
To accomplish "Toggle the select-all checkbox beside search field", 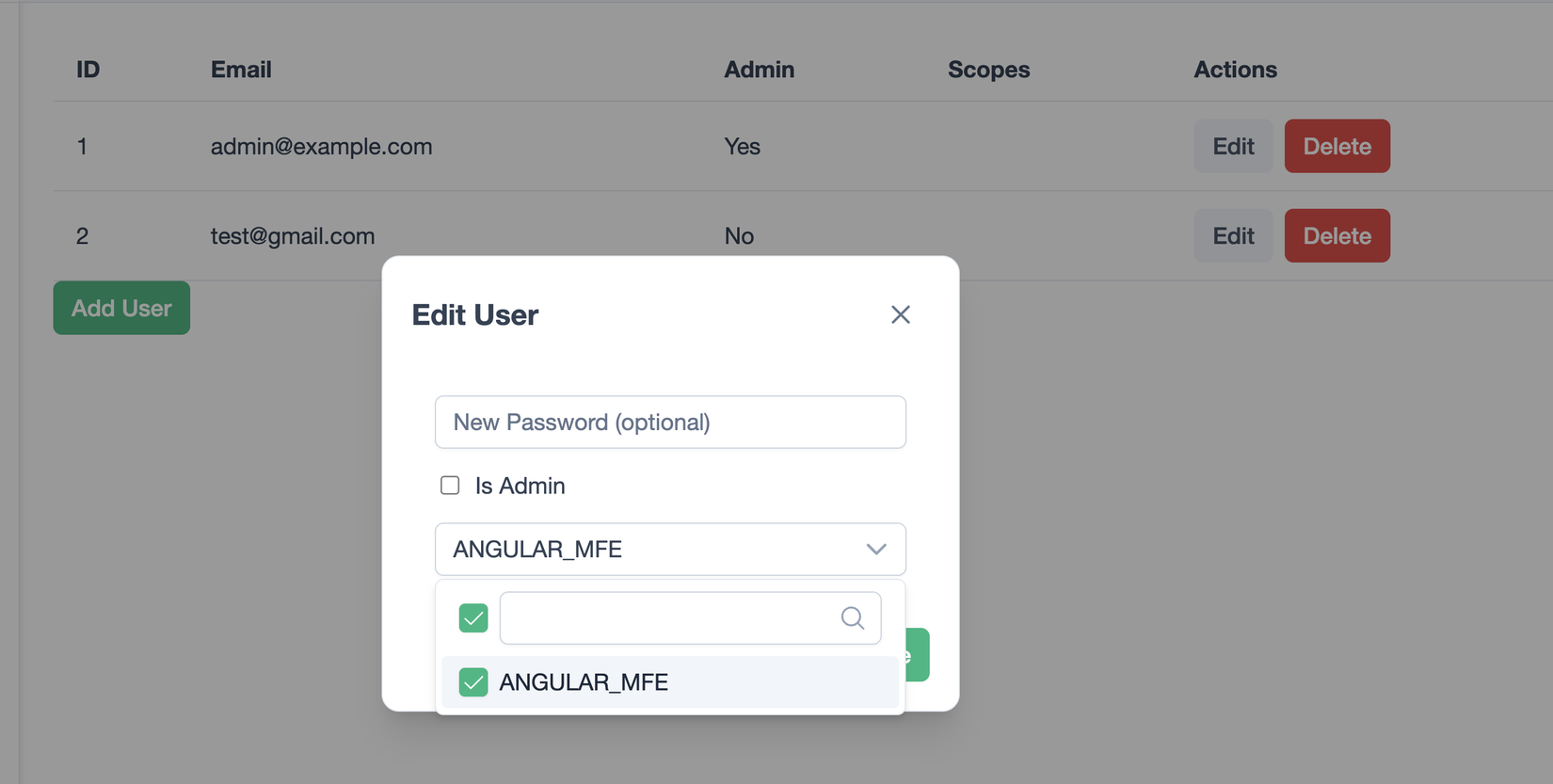I will tap(473, 618).
